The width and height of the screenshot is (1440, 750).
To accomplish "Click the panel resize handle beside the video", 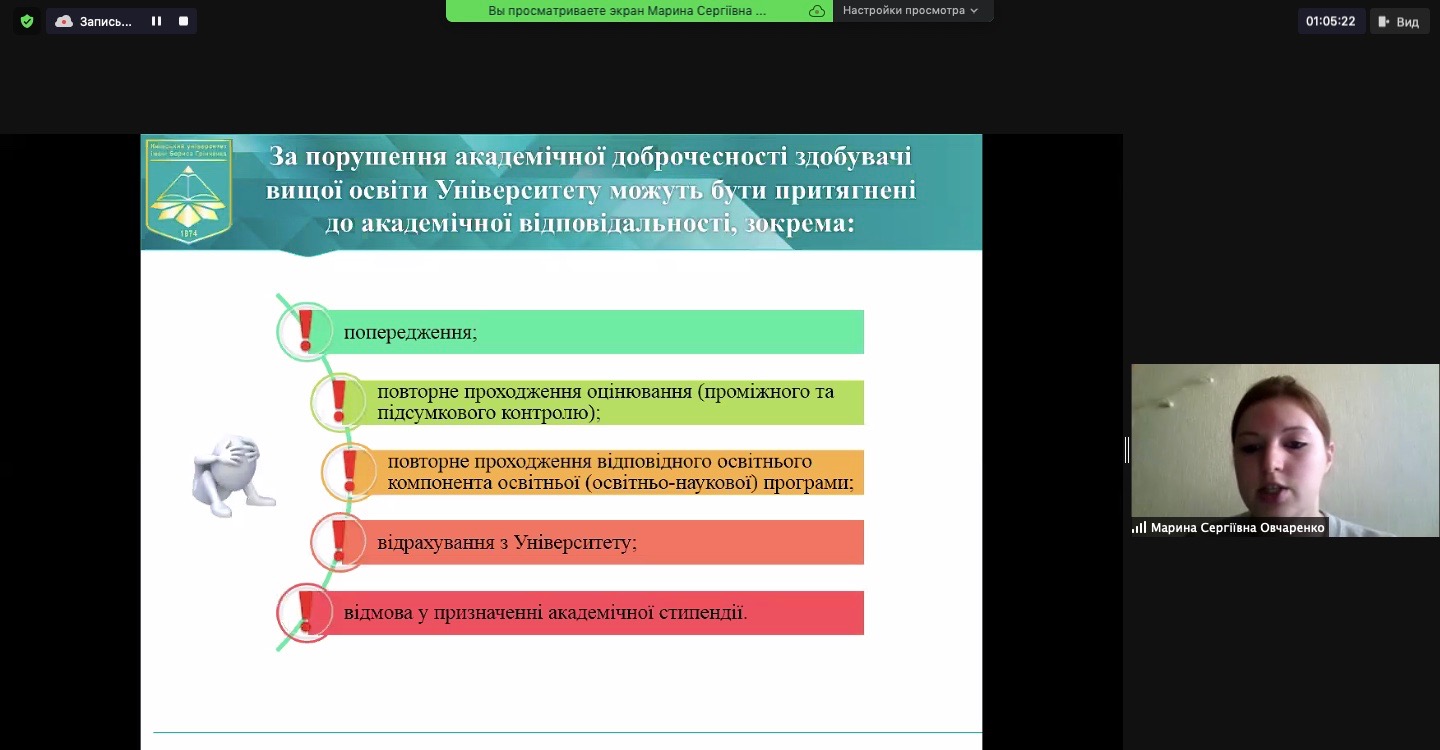I will tap(1127, 450).
